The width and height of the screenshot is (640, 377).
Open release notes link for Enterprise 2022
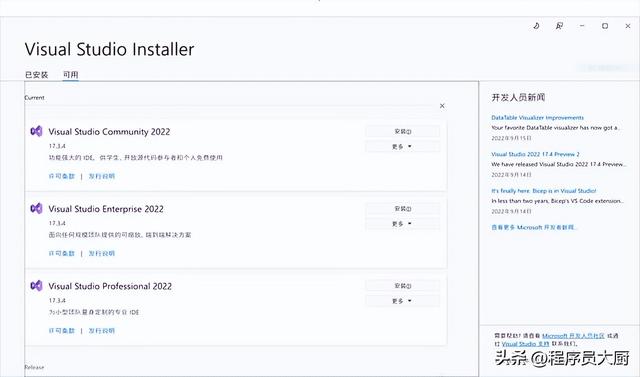[x=102, y=253]
